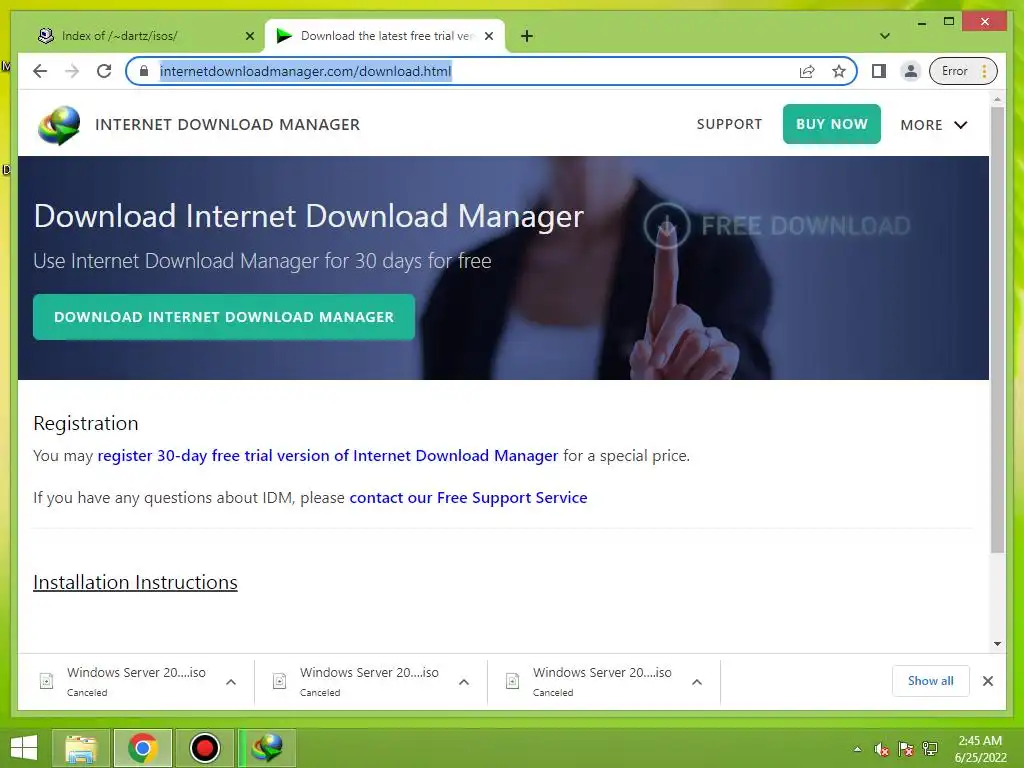Screen dimensions: 1024x768
Task: Open the register 30-day free trial link
Action: [x=328, y=456]
